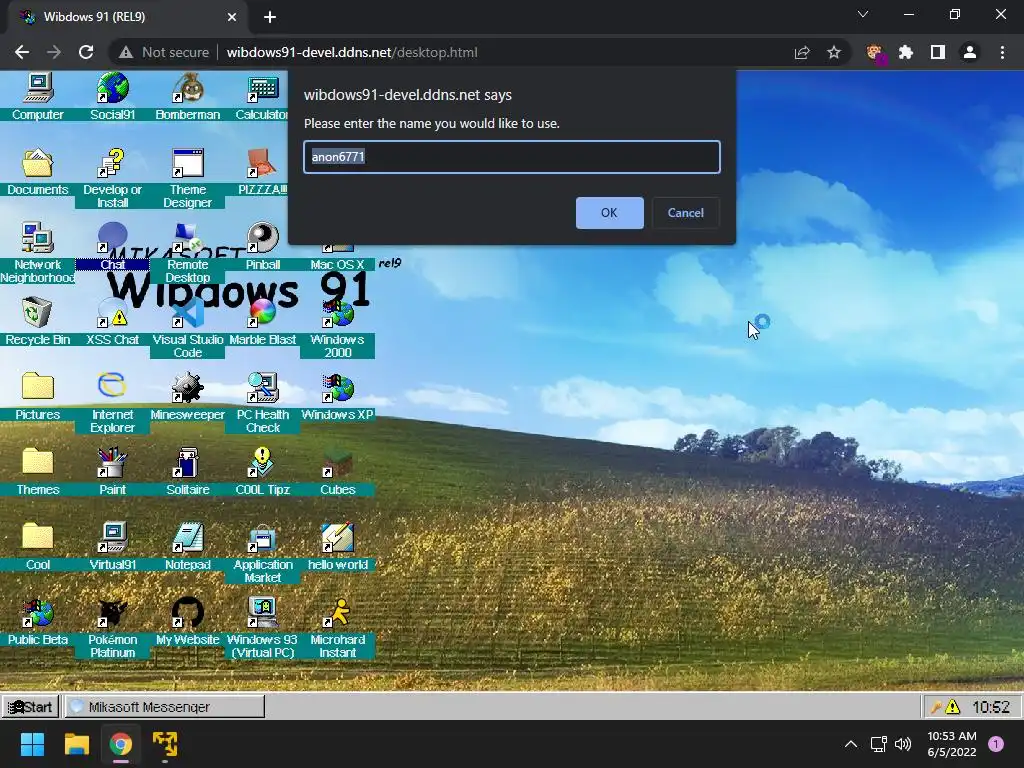
Task: Open the Application Market icon
Action: (x=263, y=537)
